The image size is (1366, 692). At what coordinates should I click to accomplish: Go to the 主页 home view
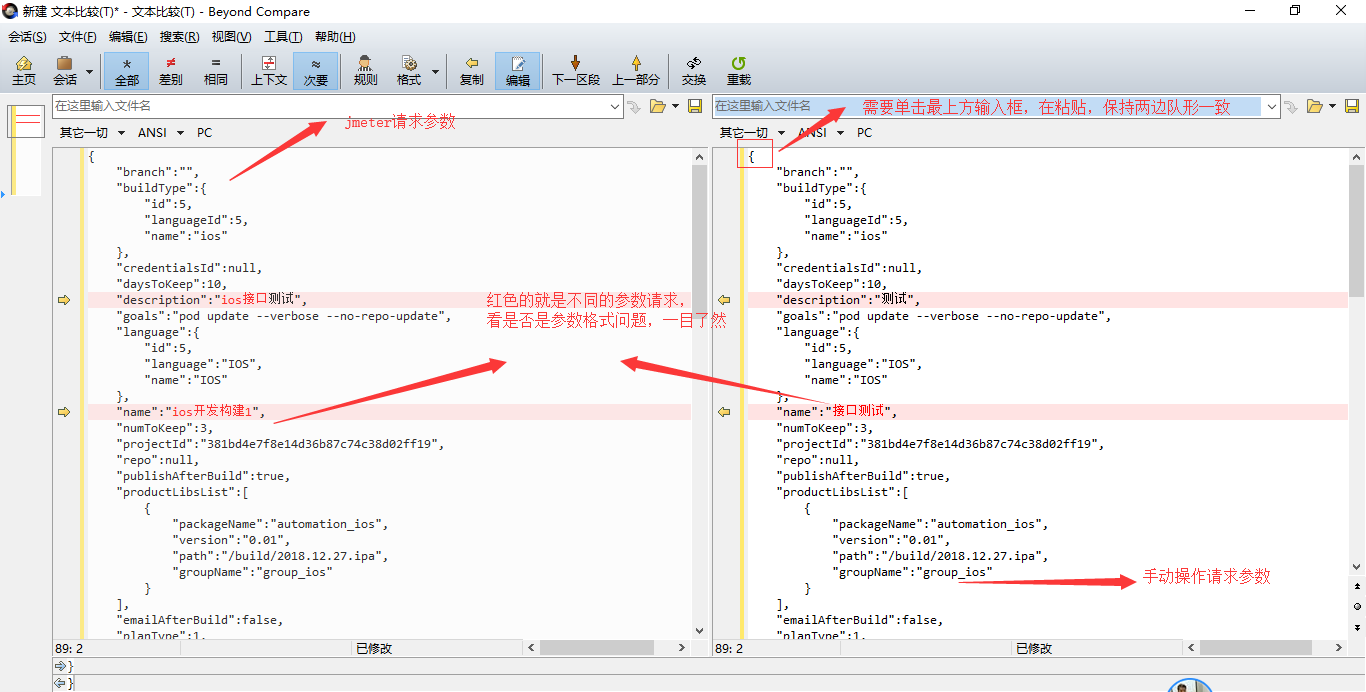[24, 71]
